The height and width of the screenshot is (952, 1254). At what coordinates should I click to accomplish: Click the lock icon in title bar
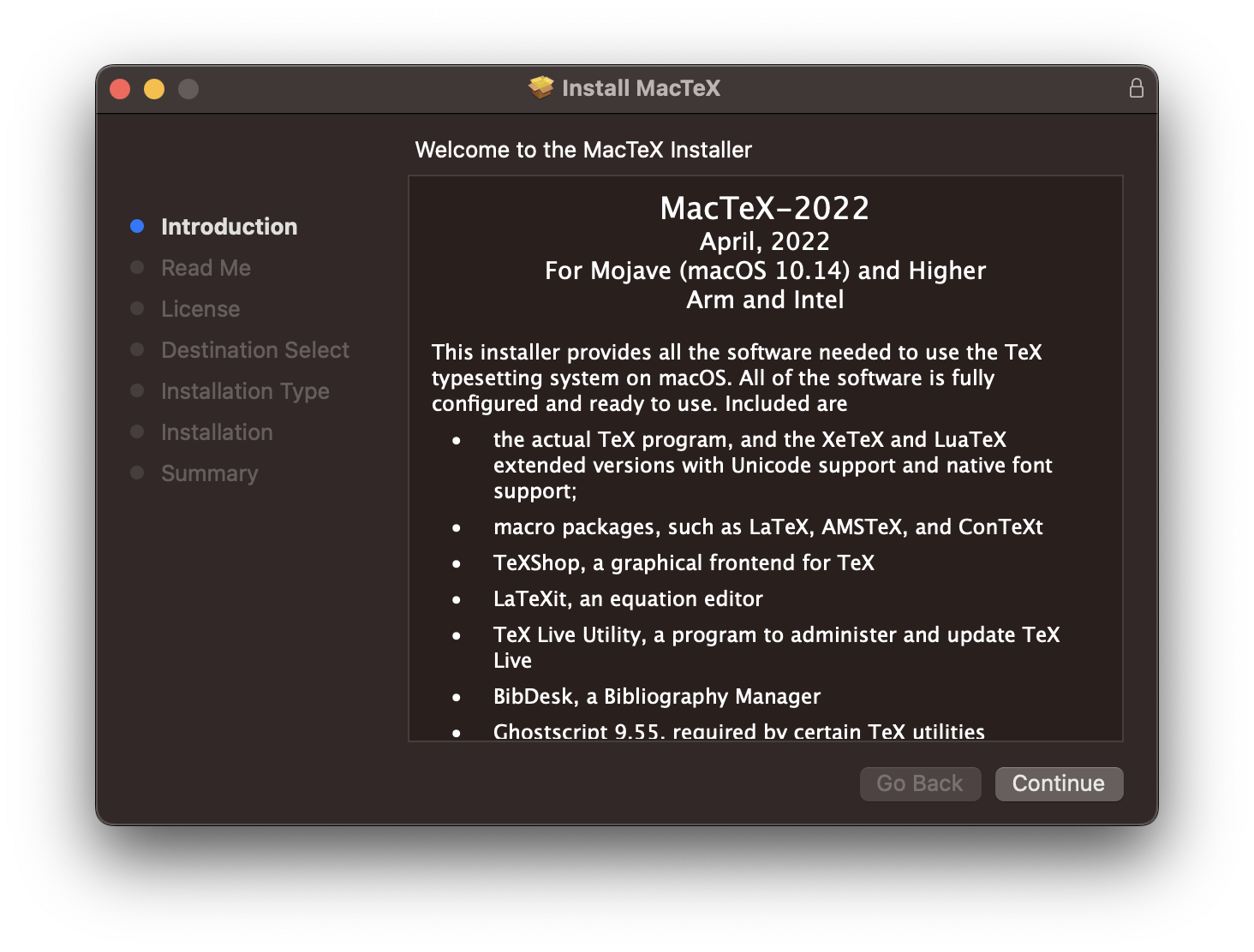click(1136, 88)
